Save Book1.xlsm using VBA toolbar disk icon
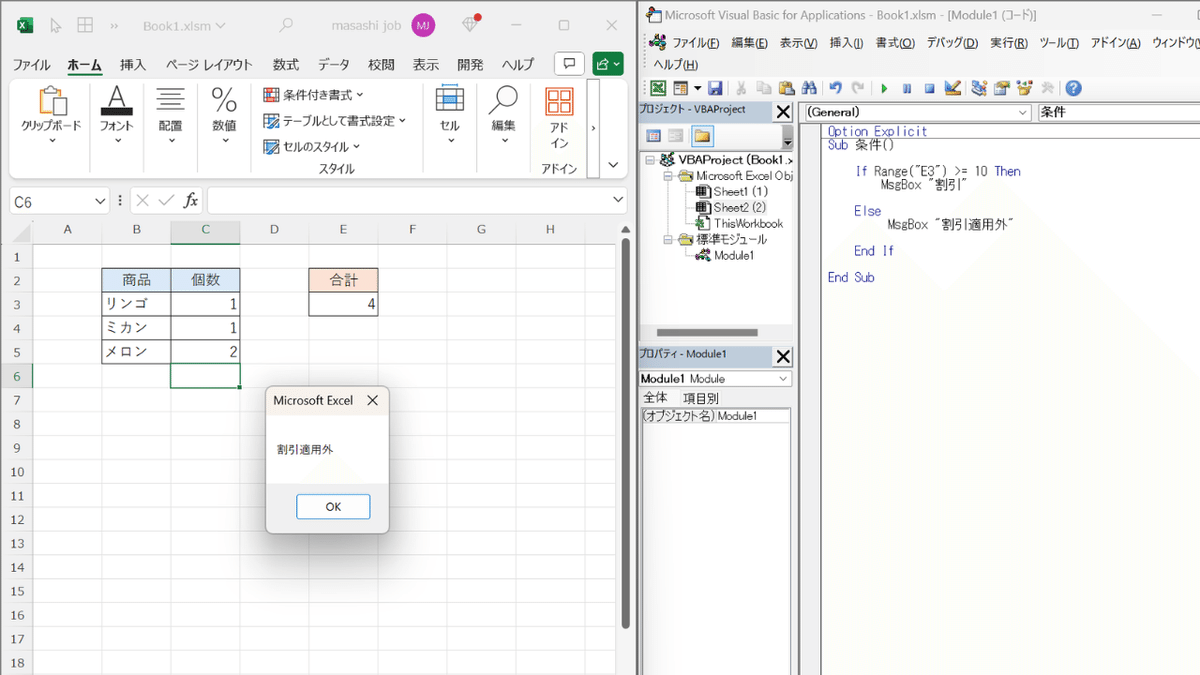Image resolution: width=1200 pixels, height=675 pixels. (715, 88)
